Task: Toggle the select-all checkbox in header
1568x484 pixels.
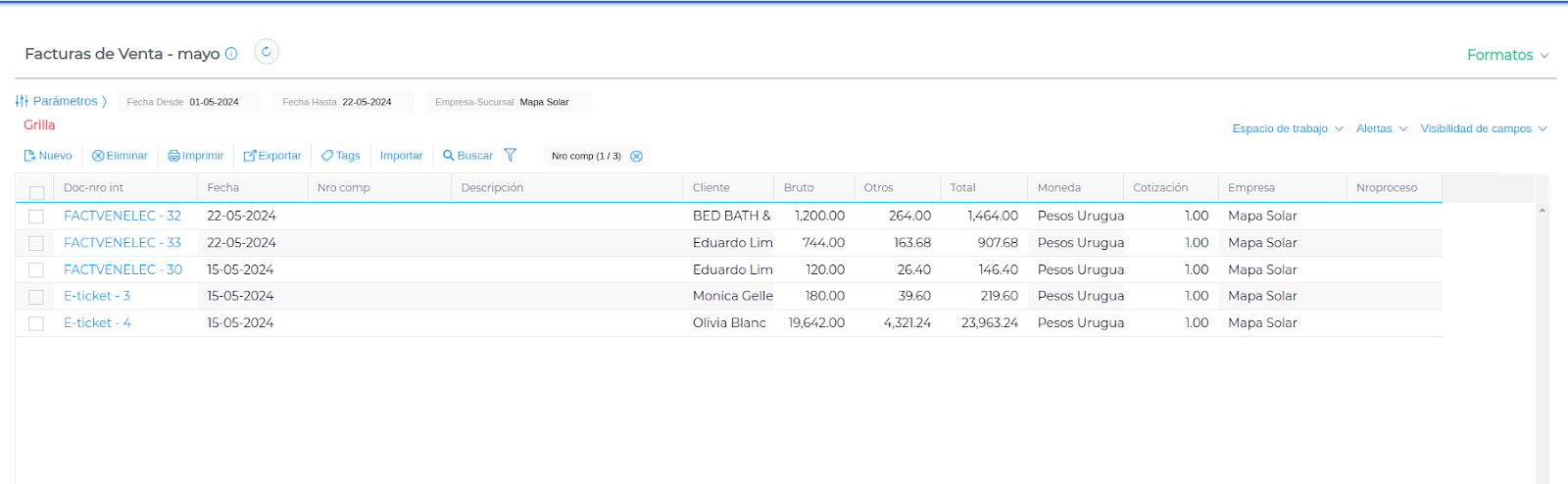Action: (x=36, y=193)
